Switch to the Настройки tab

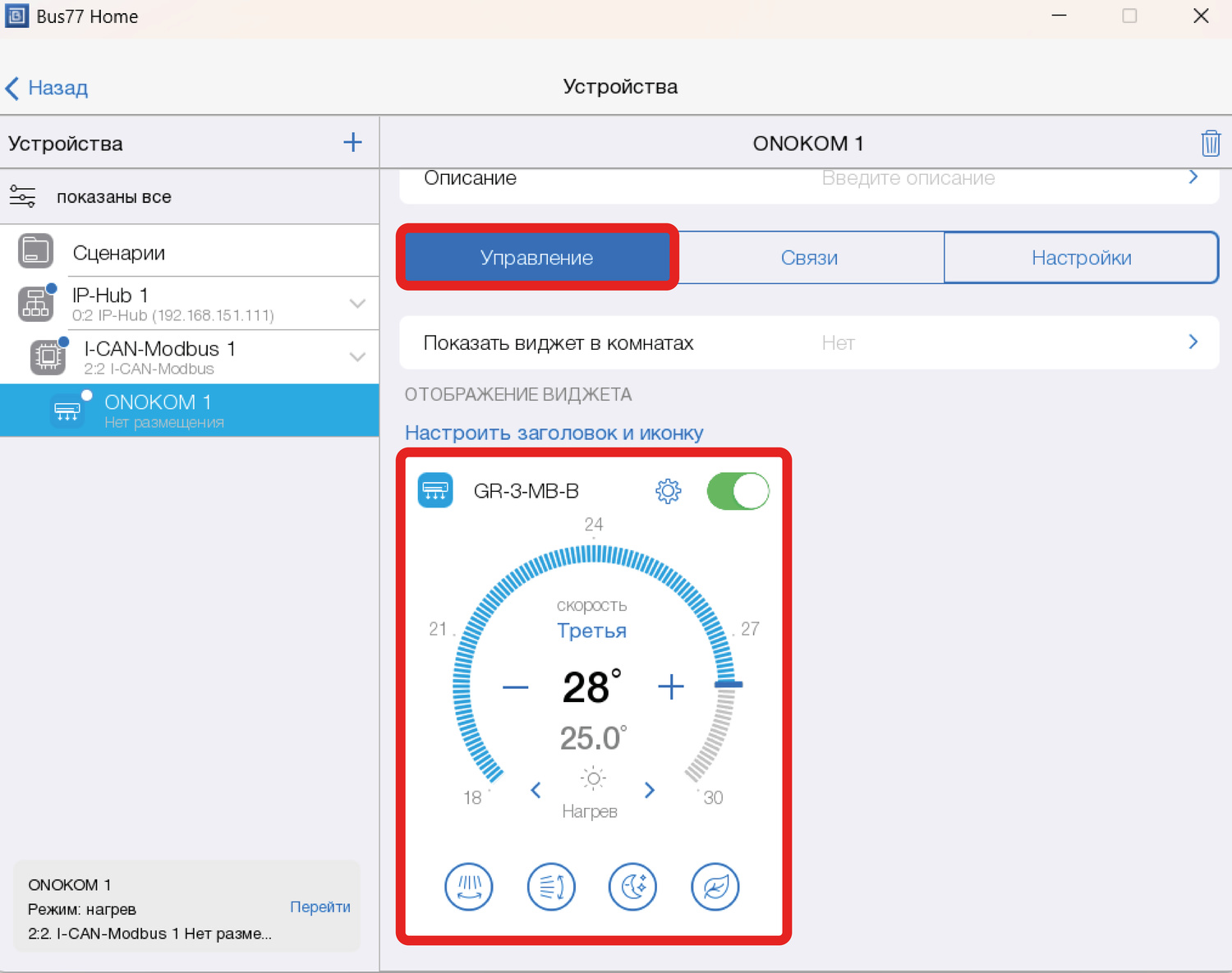coord(1081,258)
